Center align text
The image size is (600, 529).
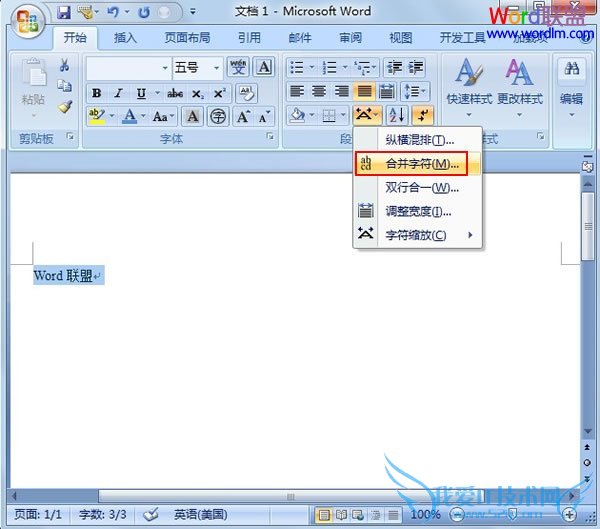(319, 91)
